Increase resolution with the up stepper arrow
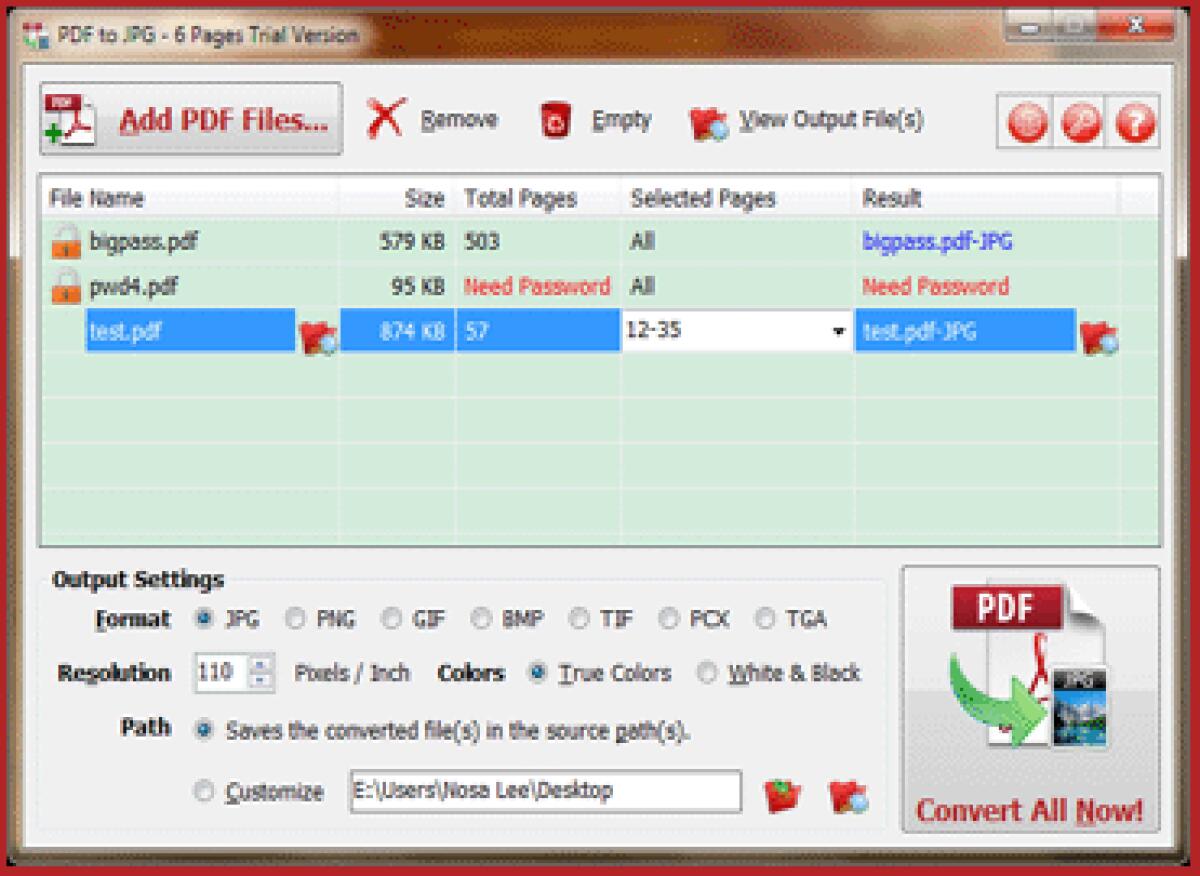This screenshot has height=876, width=1200. 261,664
